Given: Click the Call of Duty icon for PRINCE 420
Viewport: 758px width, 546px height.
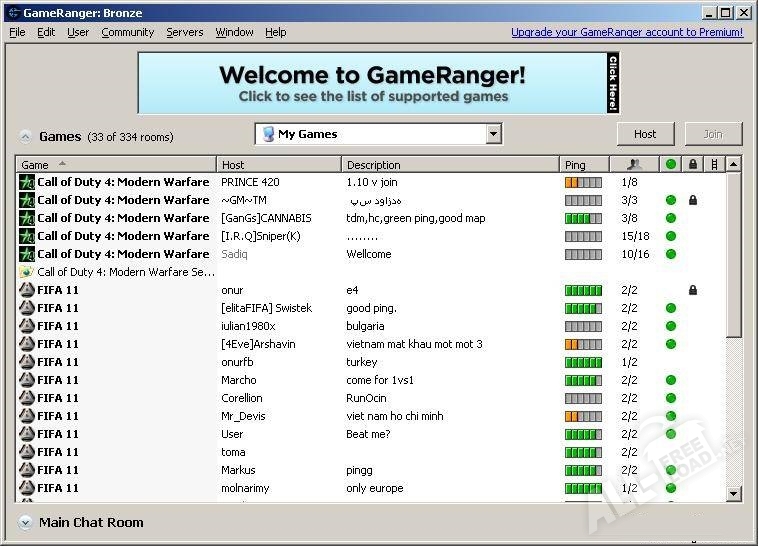Looking at the screenshot, I should coord(27,182).
